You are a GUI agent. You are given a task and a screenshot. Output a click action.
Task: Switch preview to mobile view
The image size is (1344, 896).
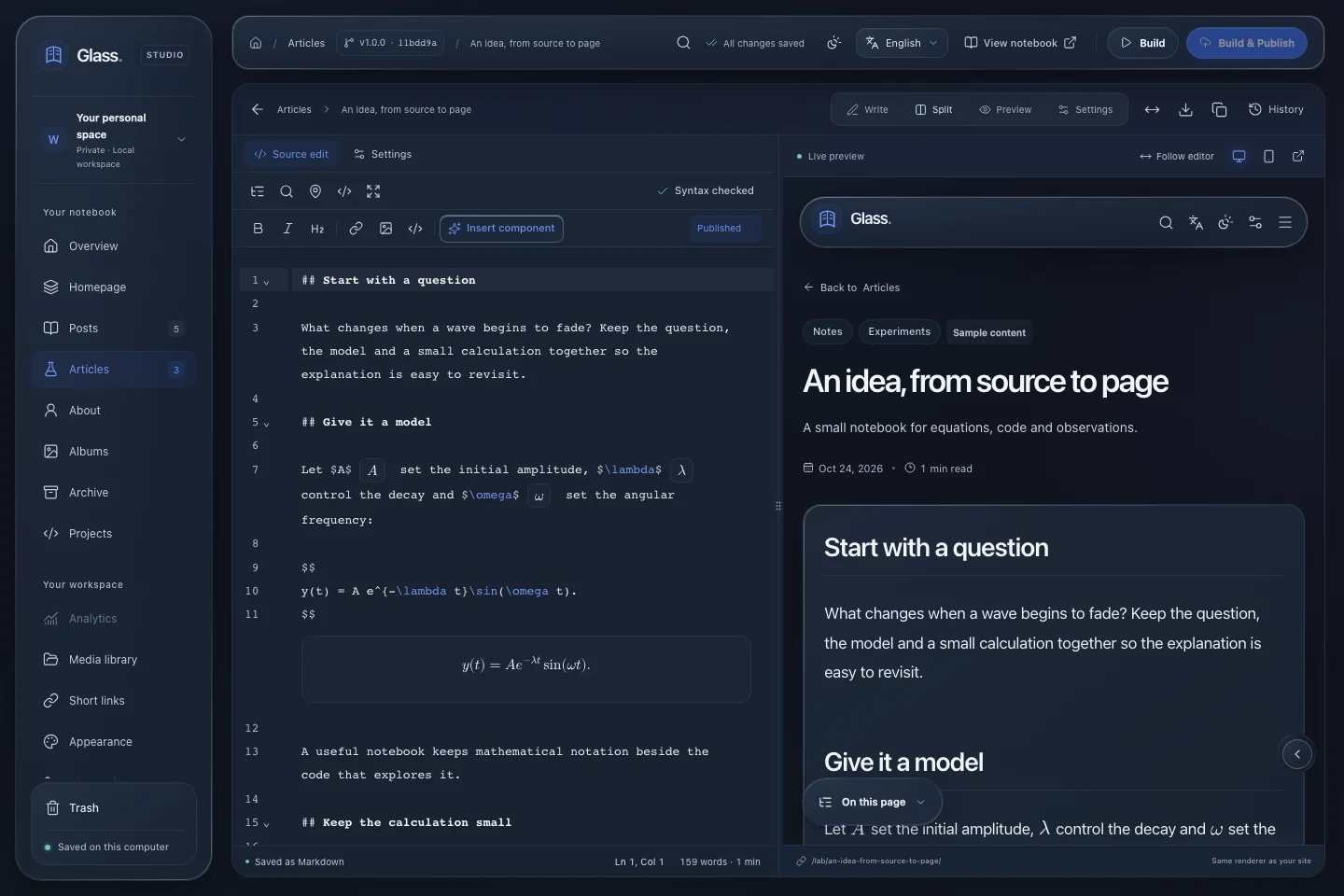(x=1268, y=156)
